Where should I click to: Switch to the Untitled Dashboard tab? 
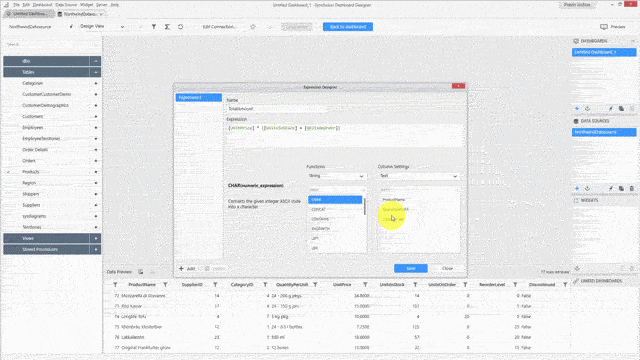click(28, 14)
